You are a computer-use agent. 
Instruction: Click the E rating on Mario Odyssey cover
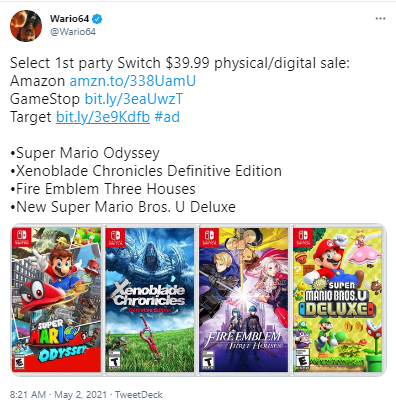[x=19, y=362]
